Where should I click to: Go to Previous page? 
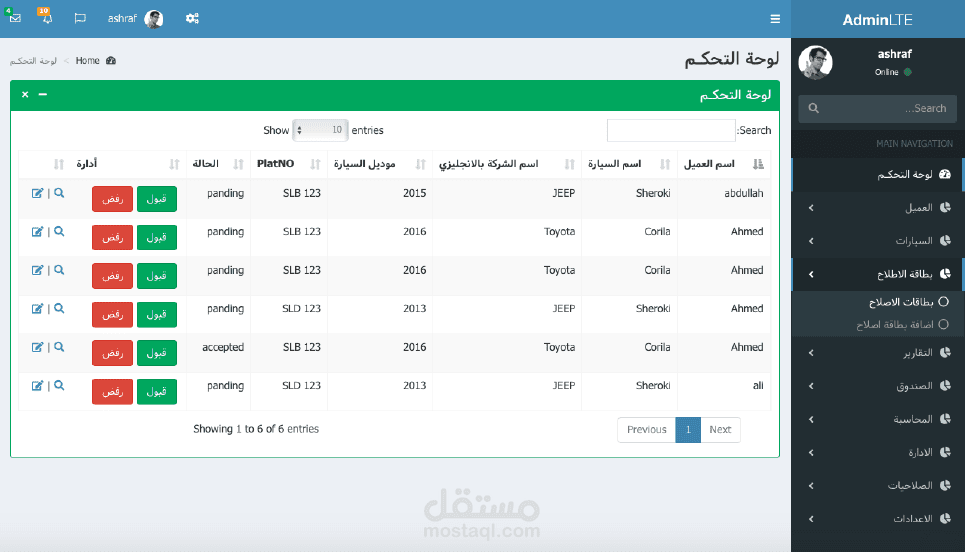point(646,430)
